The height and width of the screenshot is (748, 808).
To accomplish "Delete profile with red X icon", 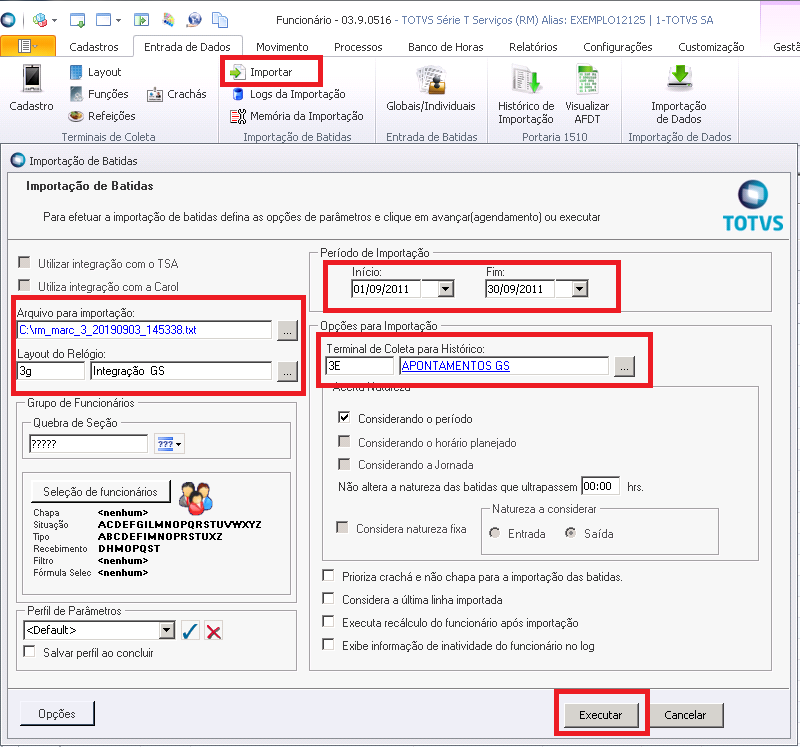I will click(x=213, y=631).
